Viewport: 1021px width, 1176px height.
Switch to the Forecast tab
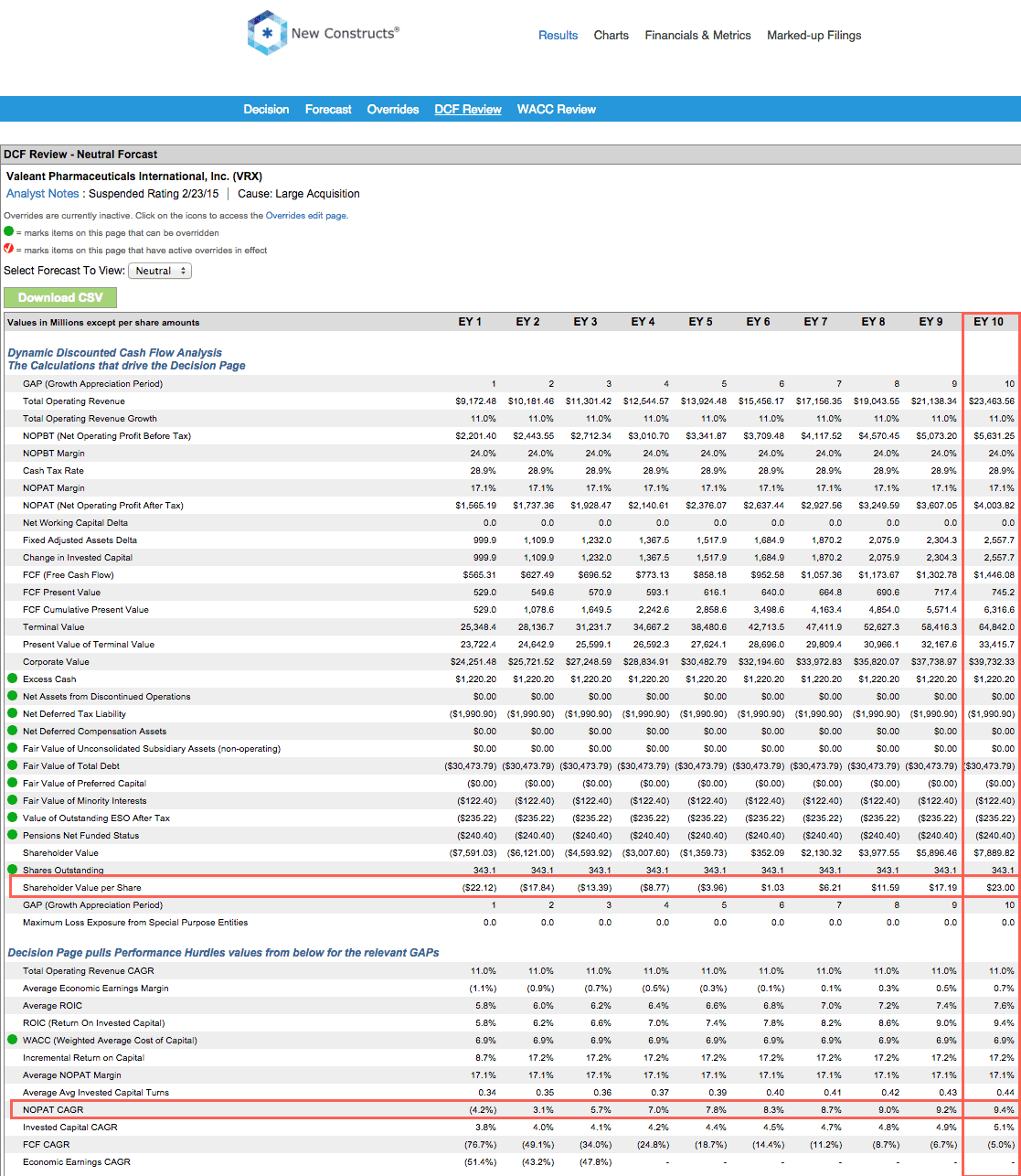pos(328,109)
